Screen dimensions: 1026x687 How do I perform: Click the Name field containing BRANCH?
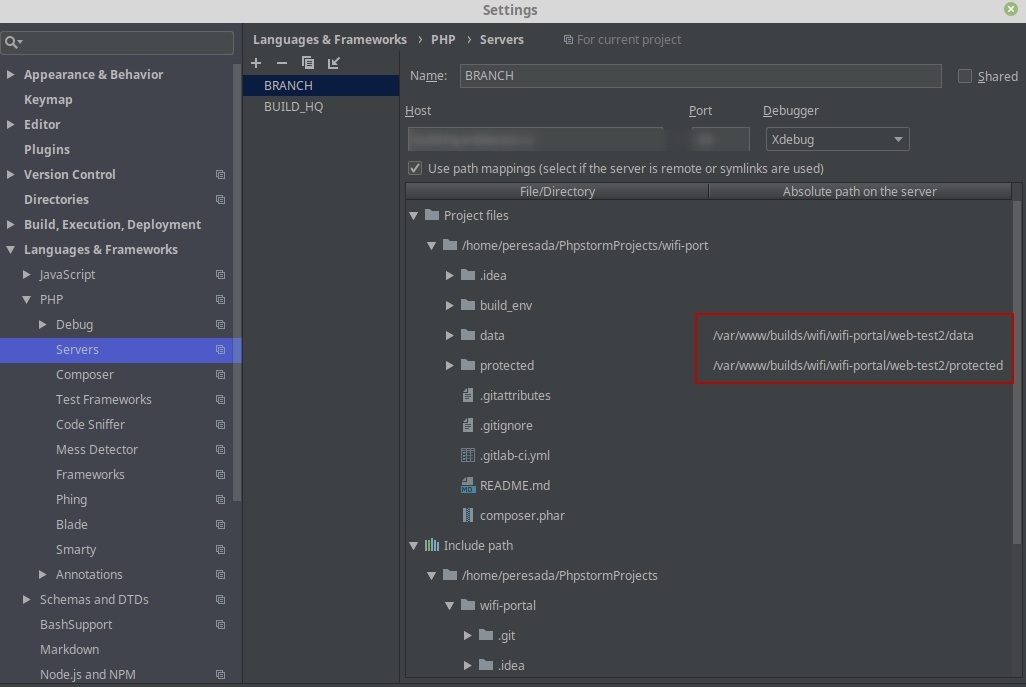[700, 76]
